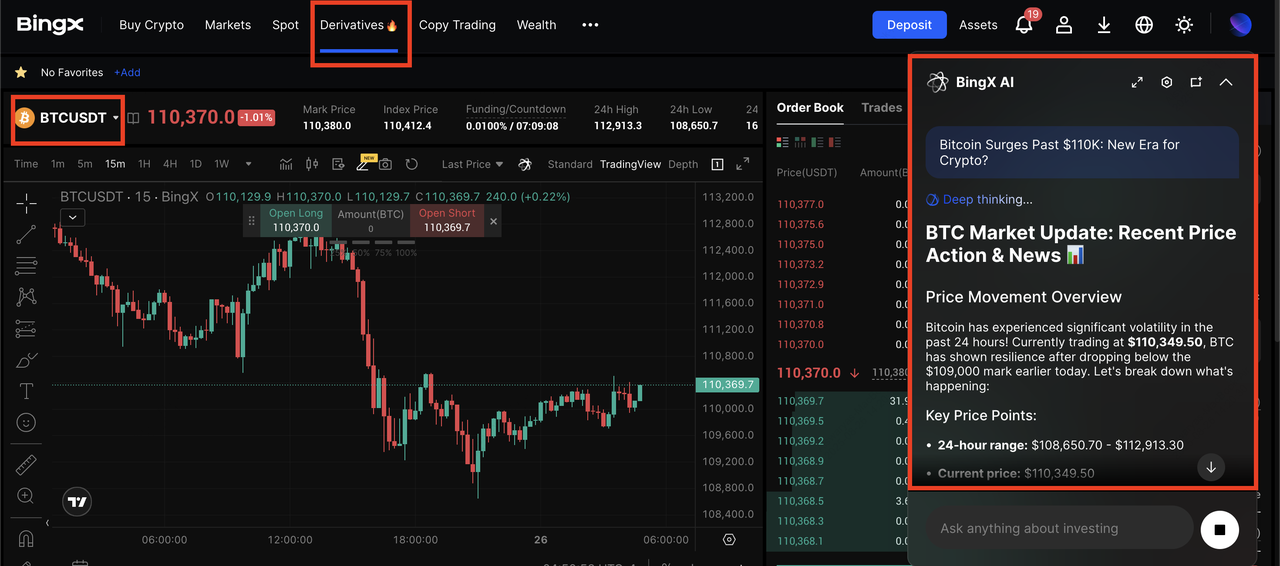Open the indicators chart icon
This screenshot has height=566, width=1280.
pyautogui.click(x=286, y=164)
